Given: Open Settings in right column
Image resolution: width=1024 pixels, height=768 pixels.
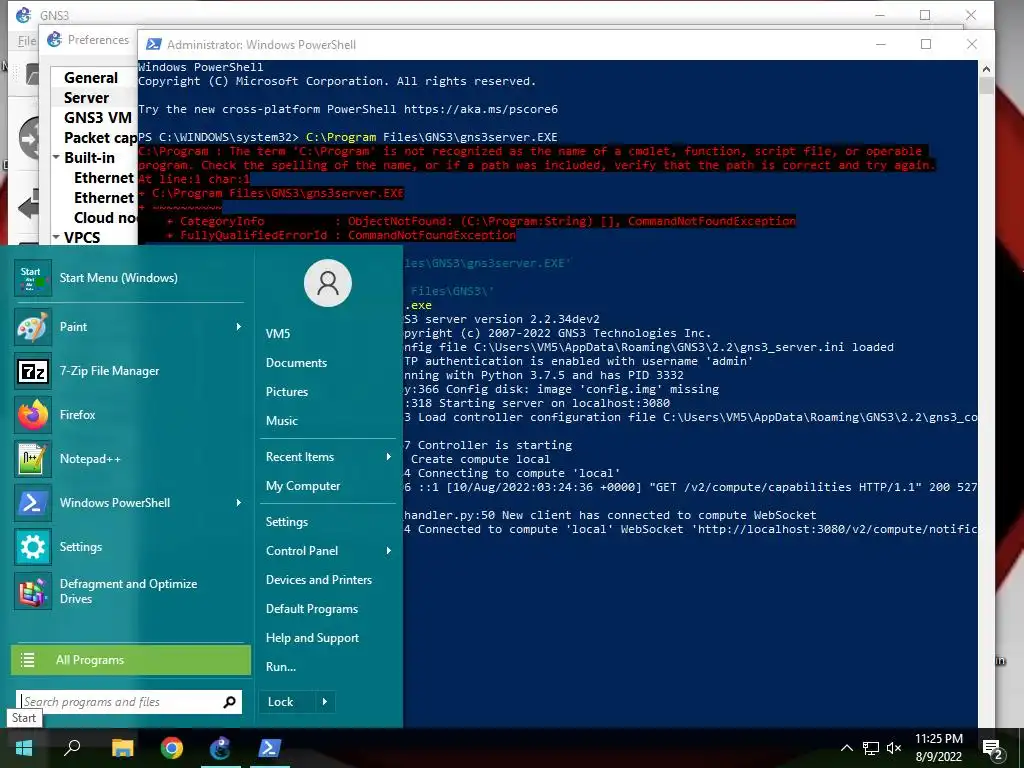Looking at the screenshot, I should (287, 522).
